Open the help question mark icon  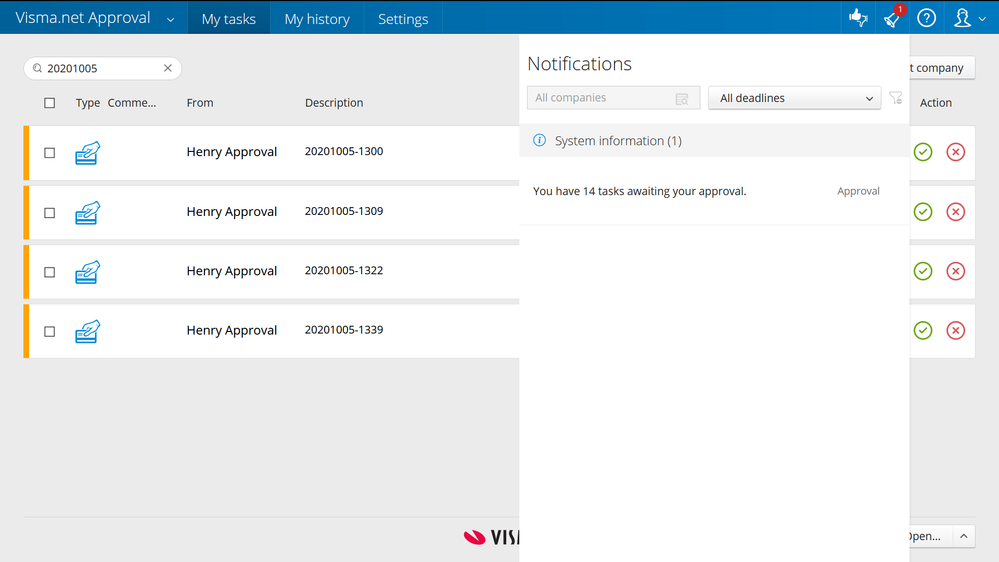coord(927,18)
